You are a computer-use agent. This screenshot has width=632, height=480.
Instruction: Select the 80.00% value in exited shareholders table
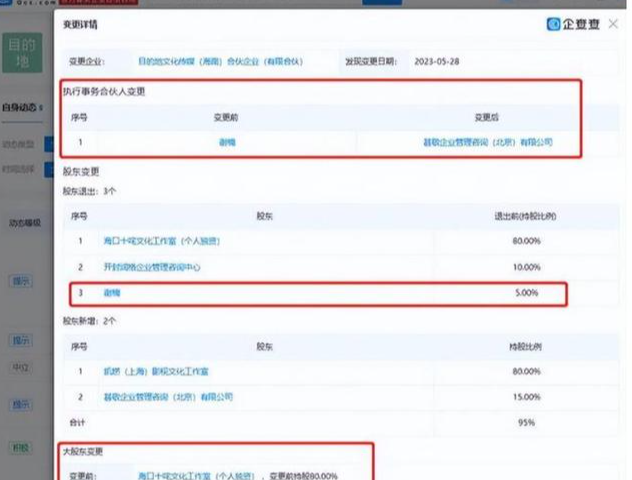click(526, 241)
